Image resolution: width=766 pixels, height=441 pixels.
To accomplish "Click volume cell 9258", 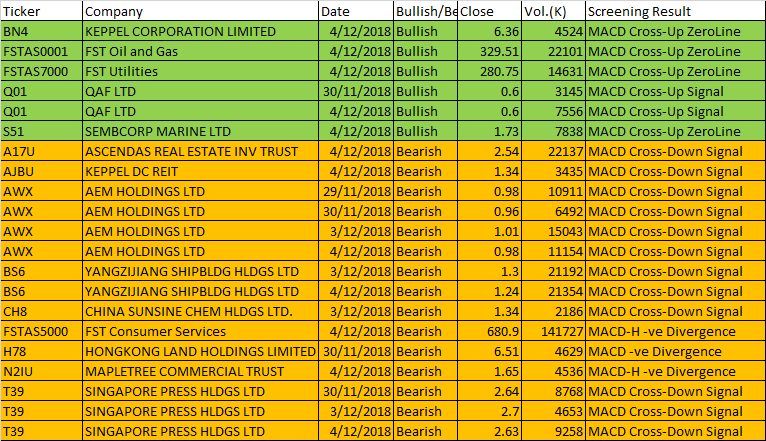I will [x=553, y=432].
